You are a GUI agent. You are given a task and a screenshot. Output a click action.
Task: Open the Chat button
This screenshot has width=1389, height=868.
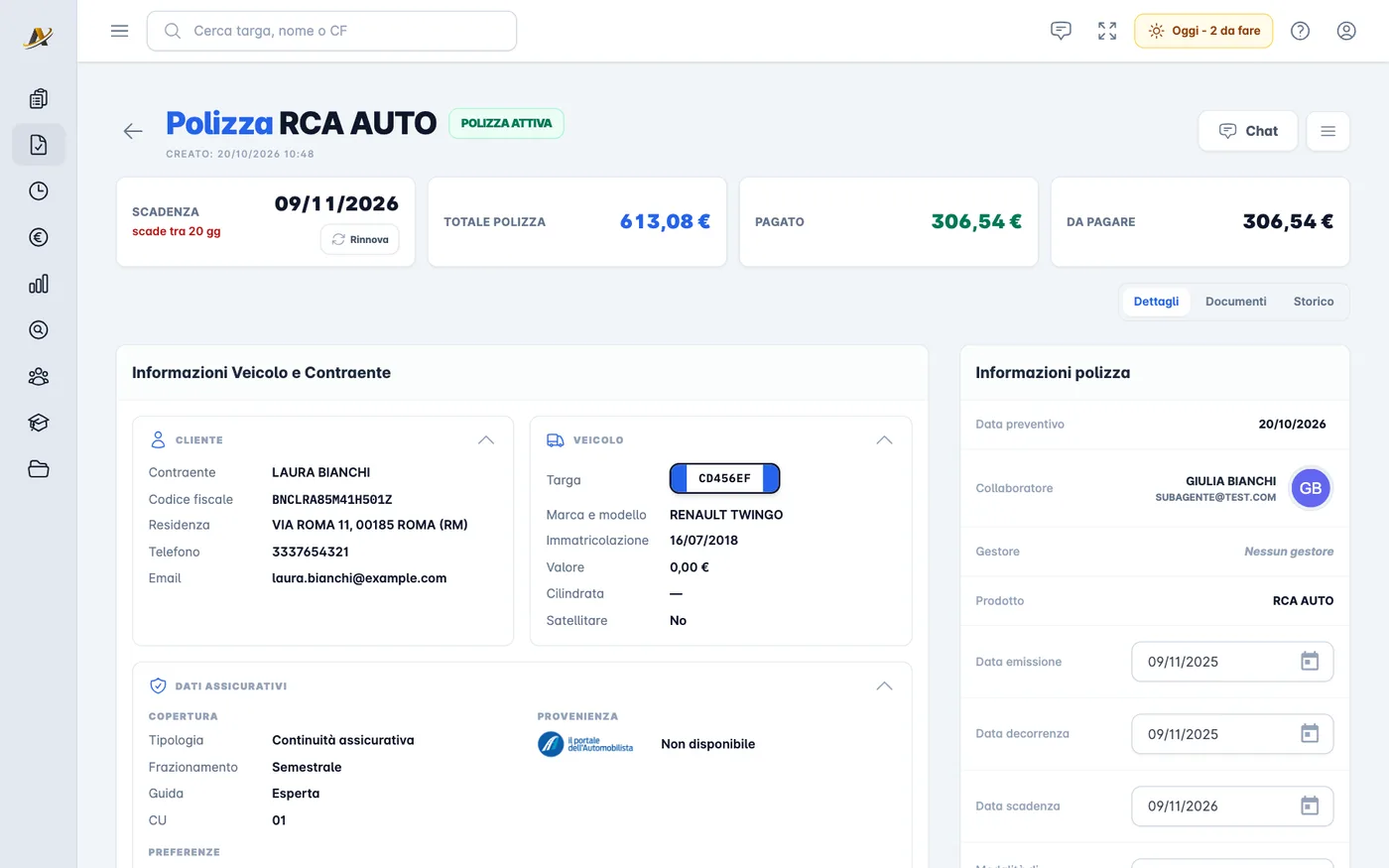1248,131
